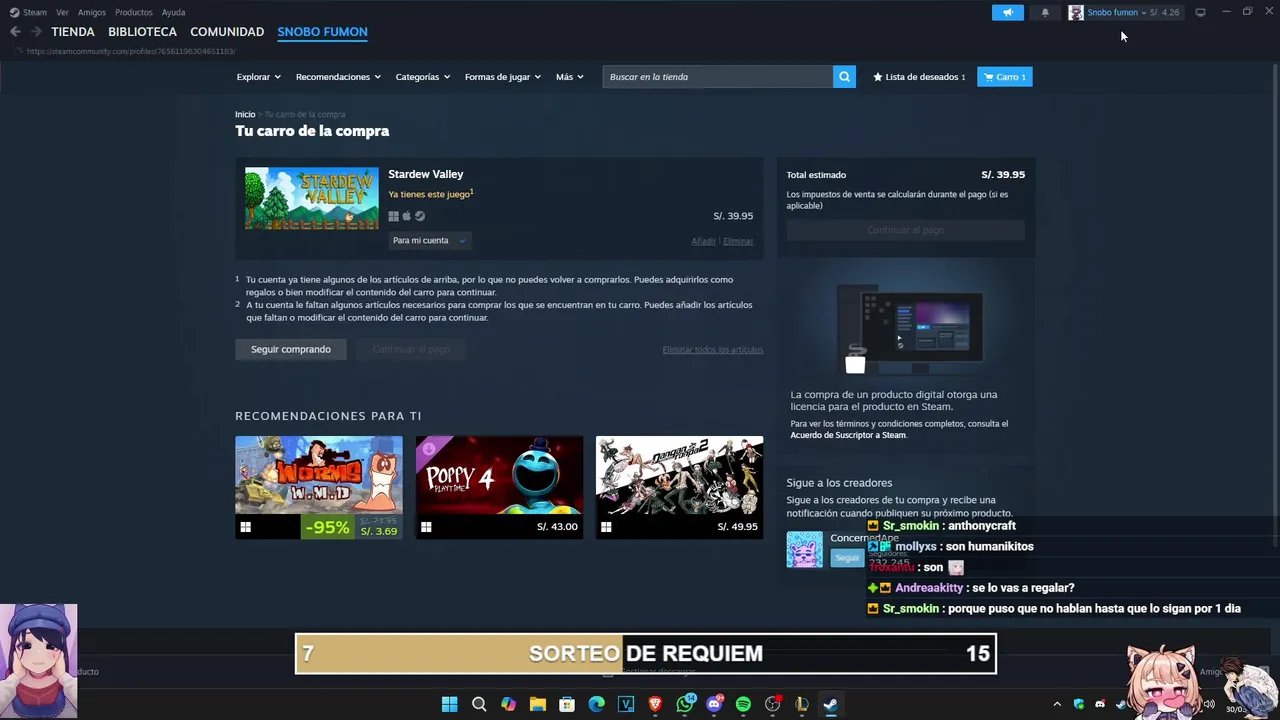Screen dimensions: 1280x720
Task: Open WhatsApp from the taskbar
Action: (685, 705)
